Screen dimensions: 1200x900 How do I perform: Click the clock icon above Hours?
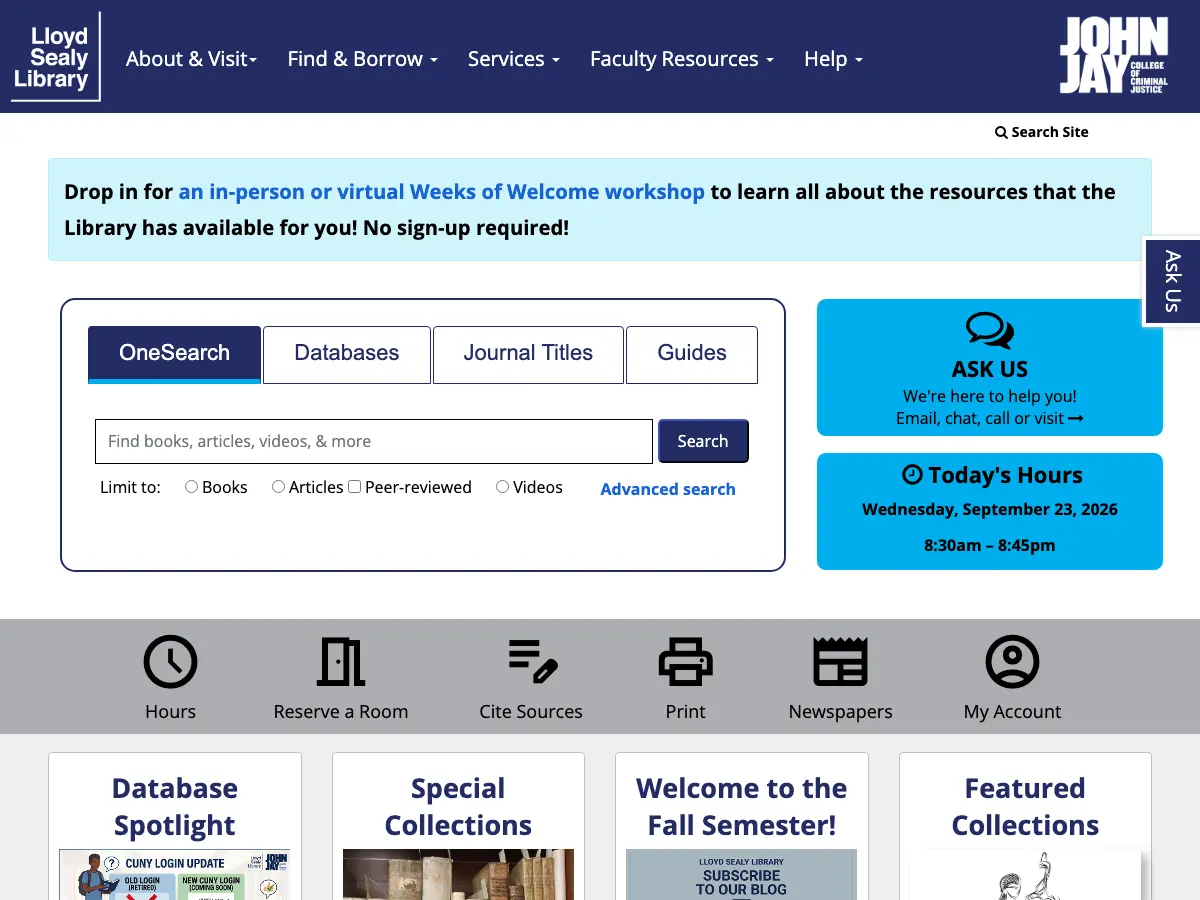coord(170,662)
